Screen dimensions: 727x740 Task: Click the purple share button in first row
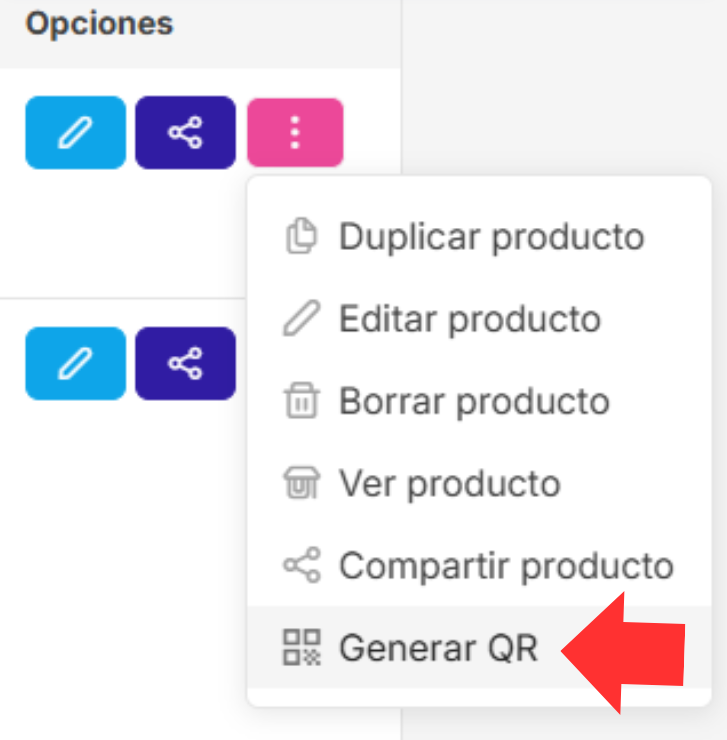click(x=185, y=132)
